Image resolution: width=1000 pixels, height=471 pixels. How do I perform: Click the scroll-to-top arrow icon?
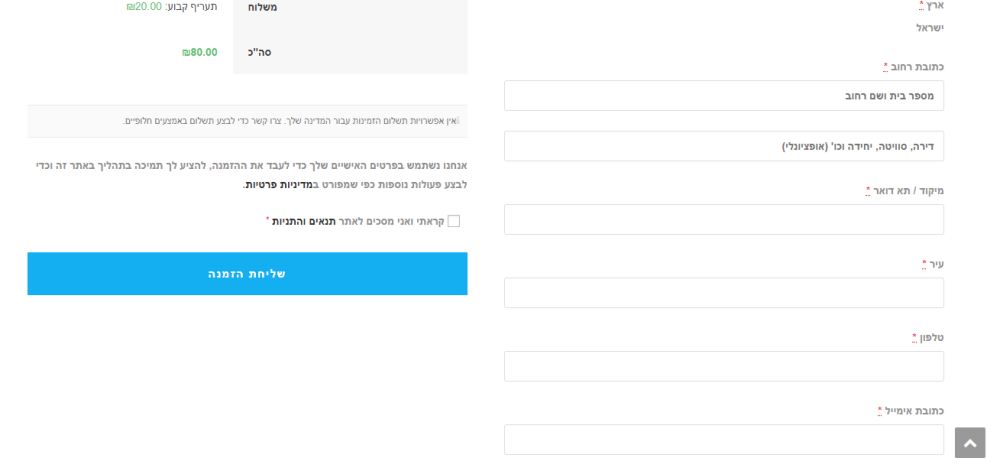pyautogui.click(x=969, y=443)
